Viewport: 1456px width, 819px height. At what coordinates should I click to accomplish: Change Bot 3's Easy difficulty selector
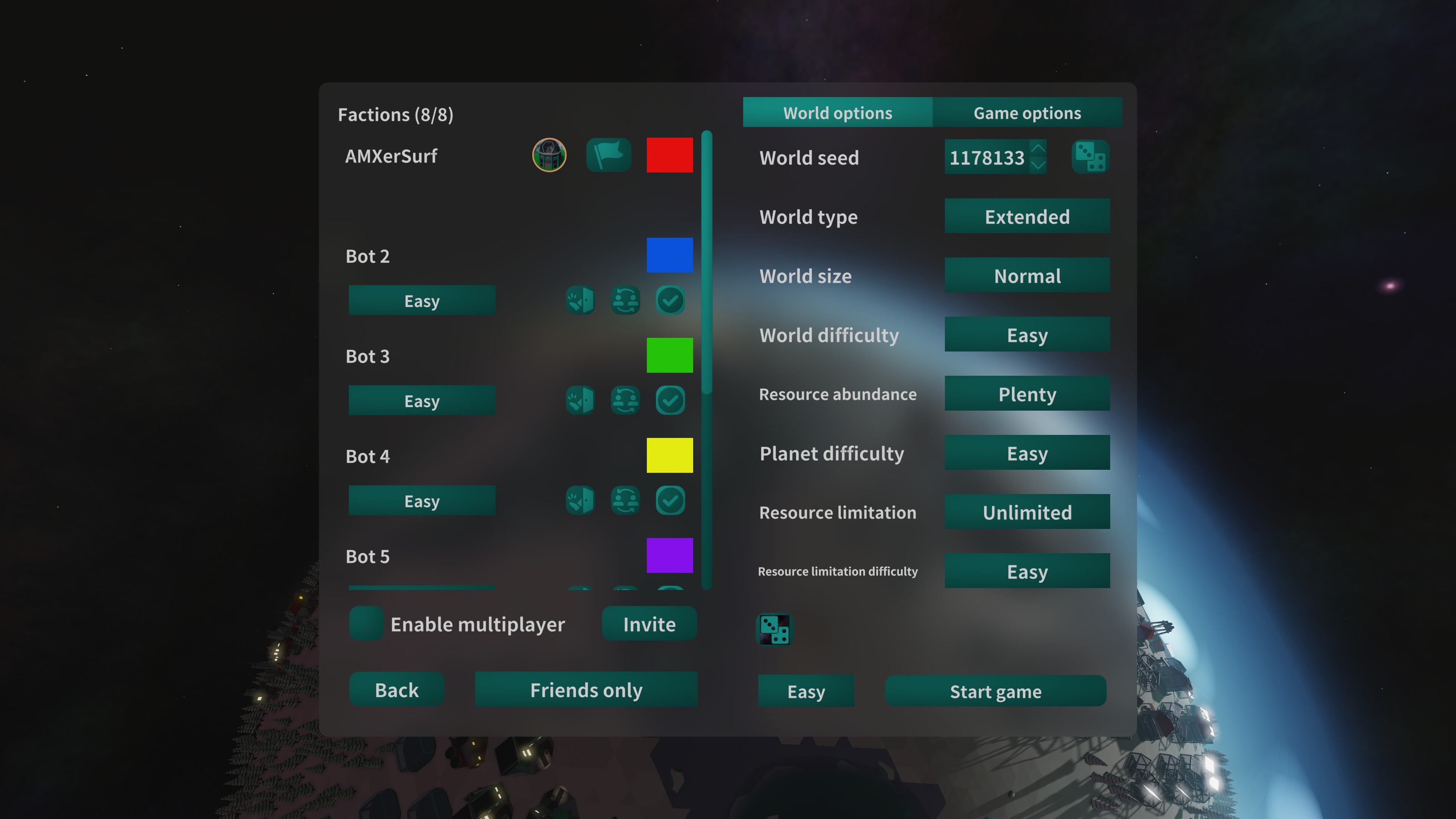[422, 400]
